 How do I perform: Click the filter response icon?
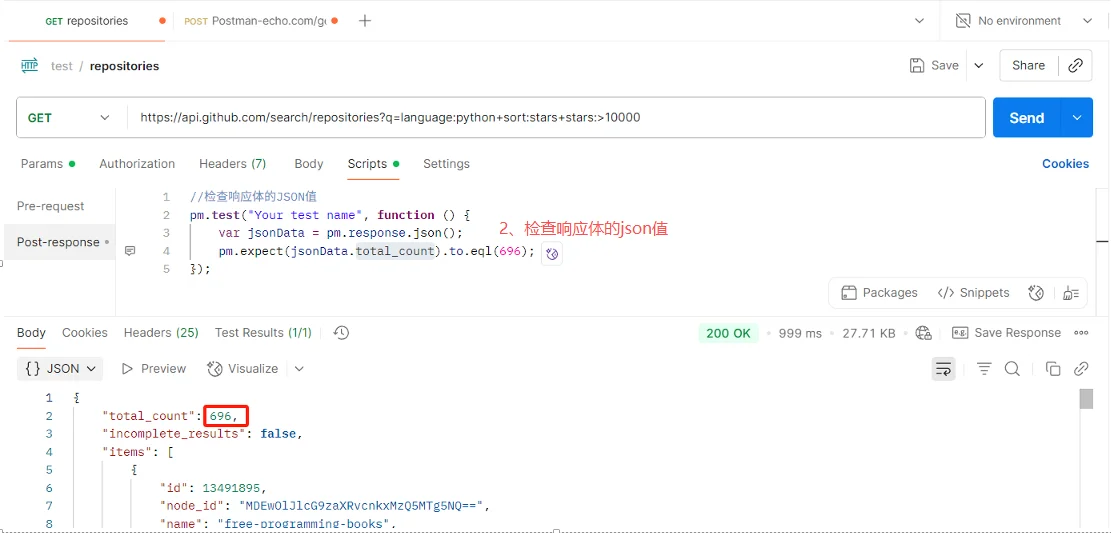point(984,369)
